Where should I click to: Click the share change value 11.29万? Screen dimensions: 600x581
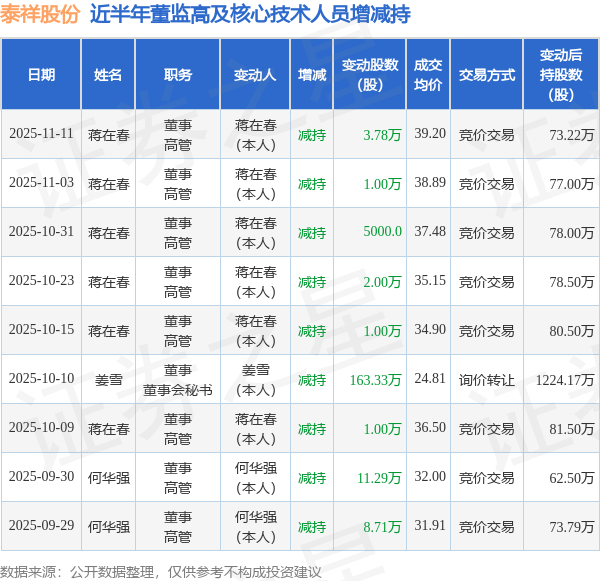coord(379,478)
